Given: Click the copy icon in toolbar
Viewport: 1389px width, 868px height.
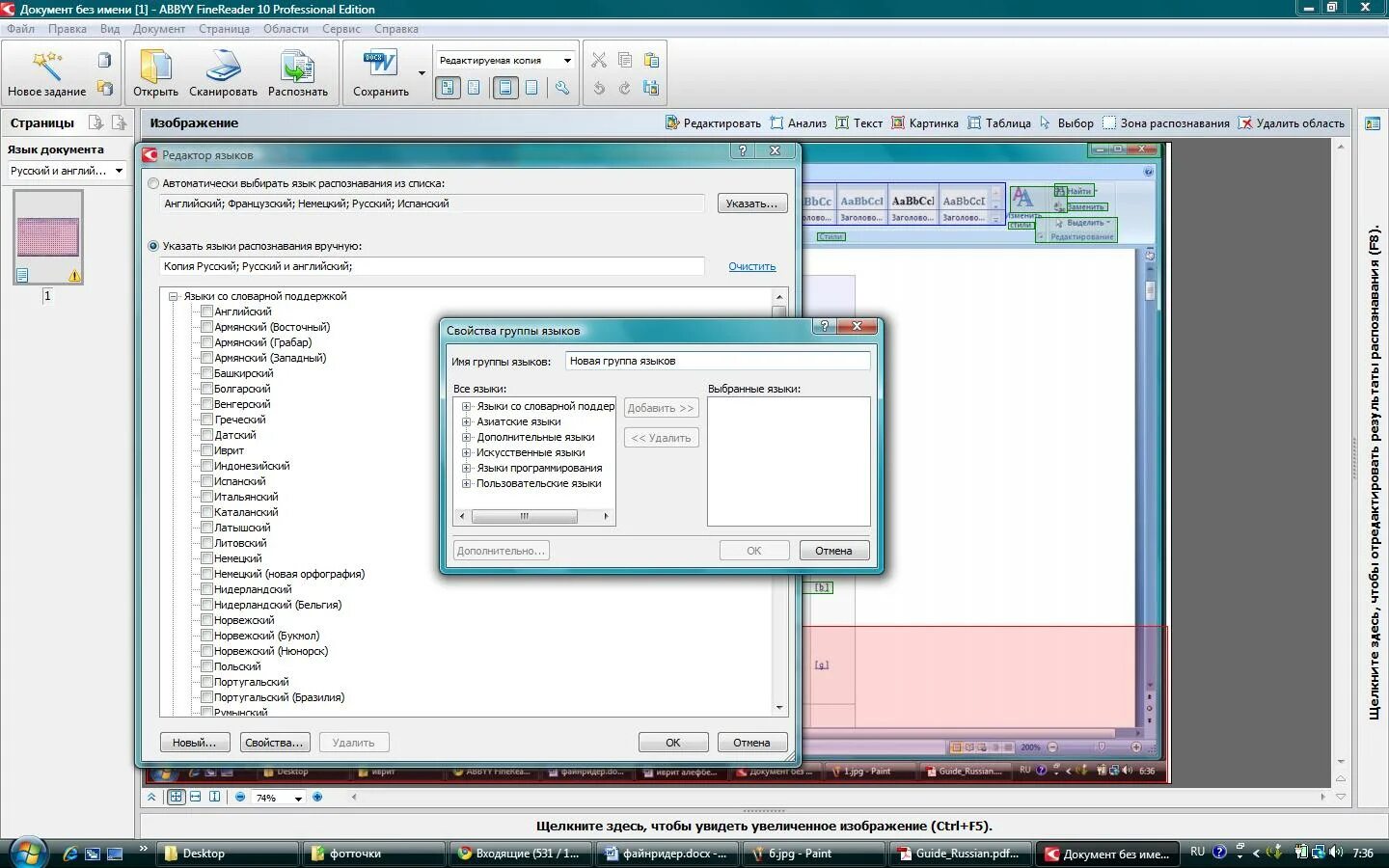Looking at the screenshot, I should 625,60.
